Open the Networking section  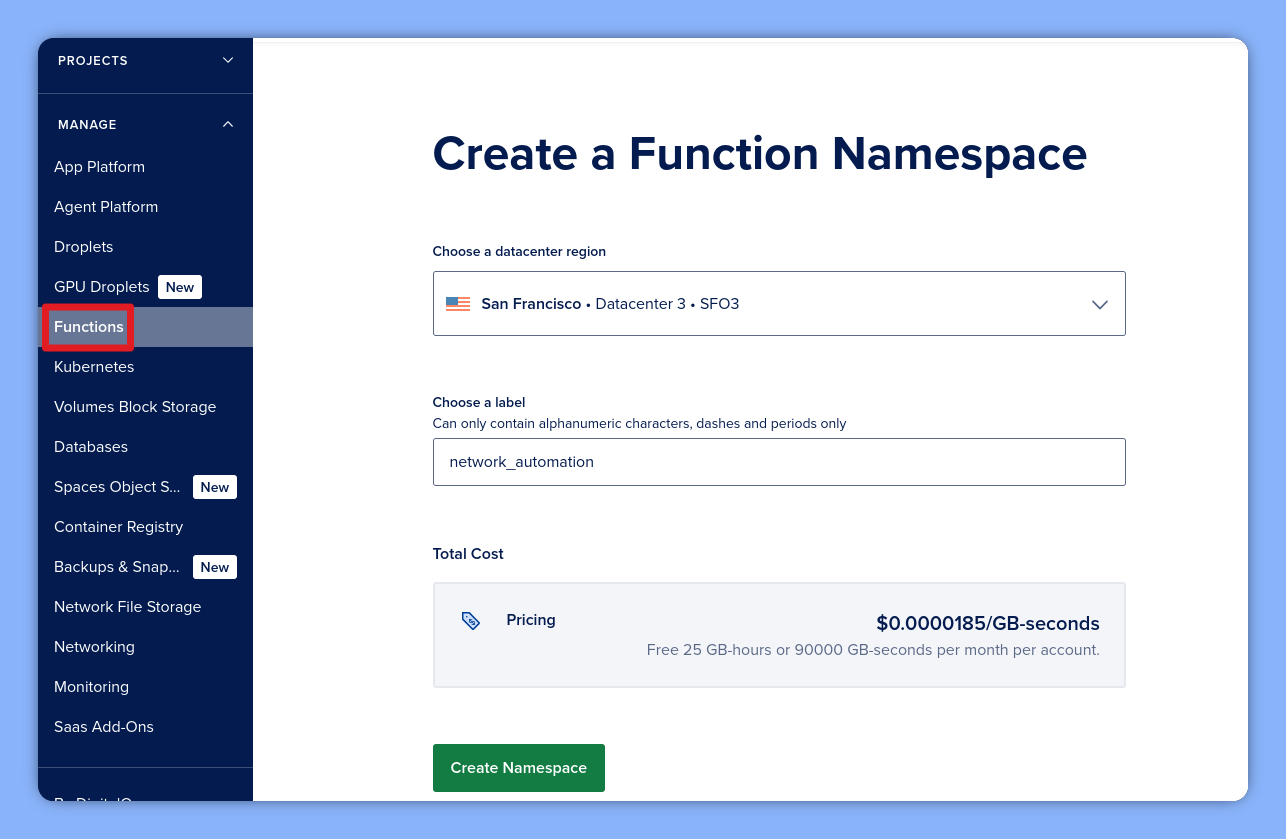point(94,646)
